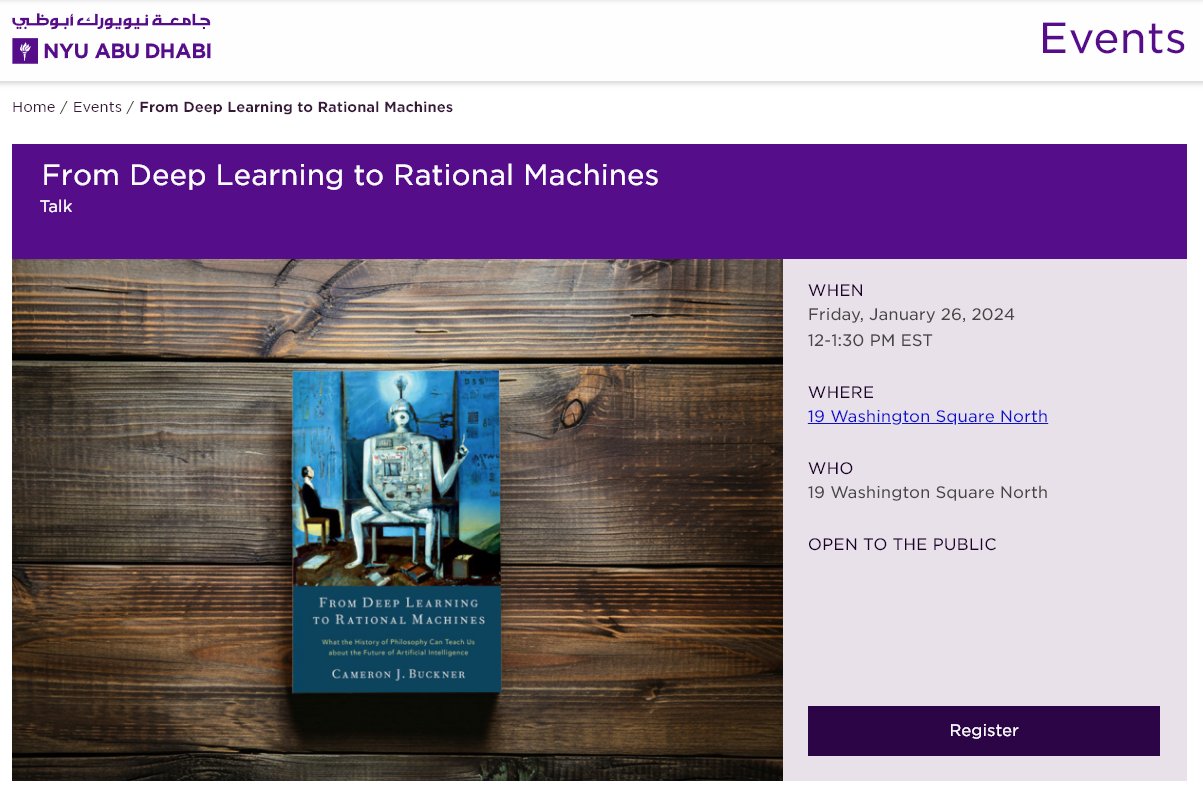Select the WHO value 19 Washington Square North

tap(928, 492)
